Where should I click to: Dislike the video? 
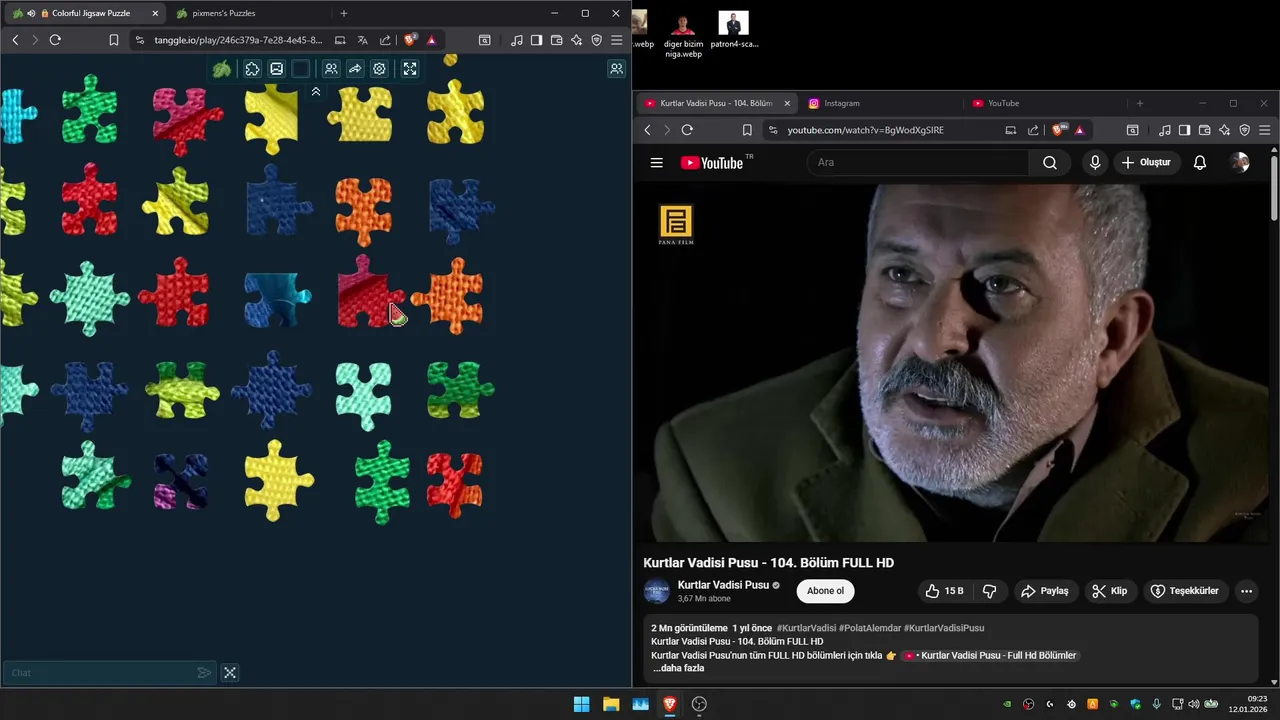coord(989,591)
